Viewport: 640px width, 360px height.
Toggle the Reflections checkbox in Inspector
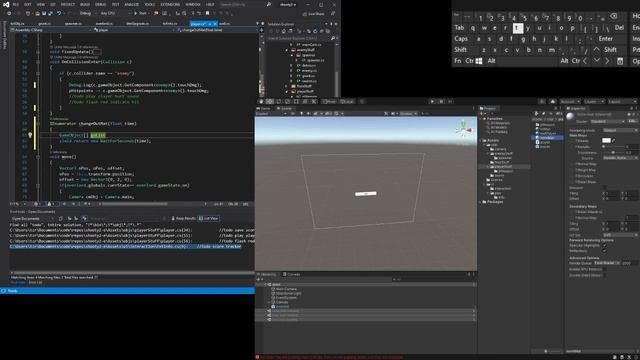click(605, 251)
